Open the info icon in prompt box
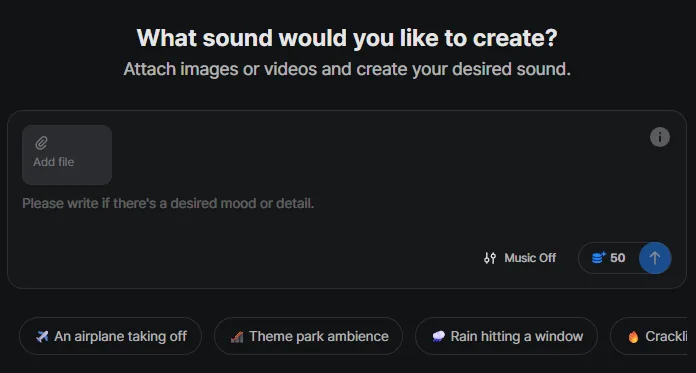Screen dimensions: 696x373 660,137
